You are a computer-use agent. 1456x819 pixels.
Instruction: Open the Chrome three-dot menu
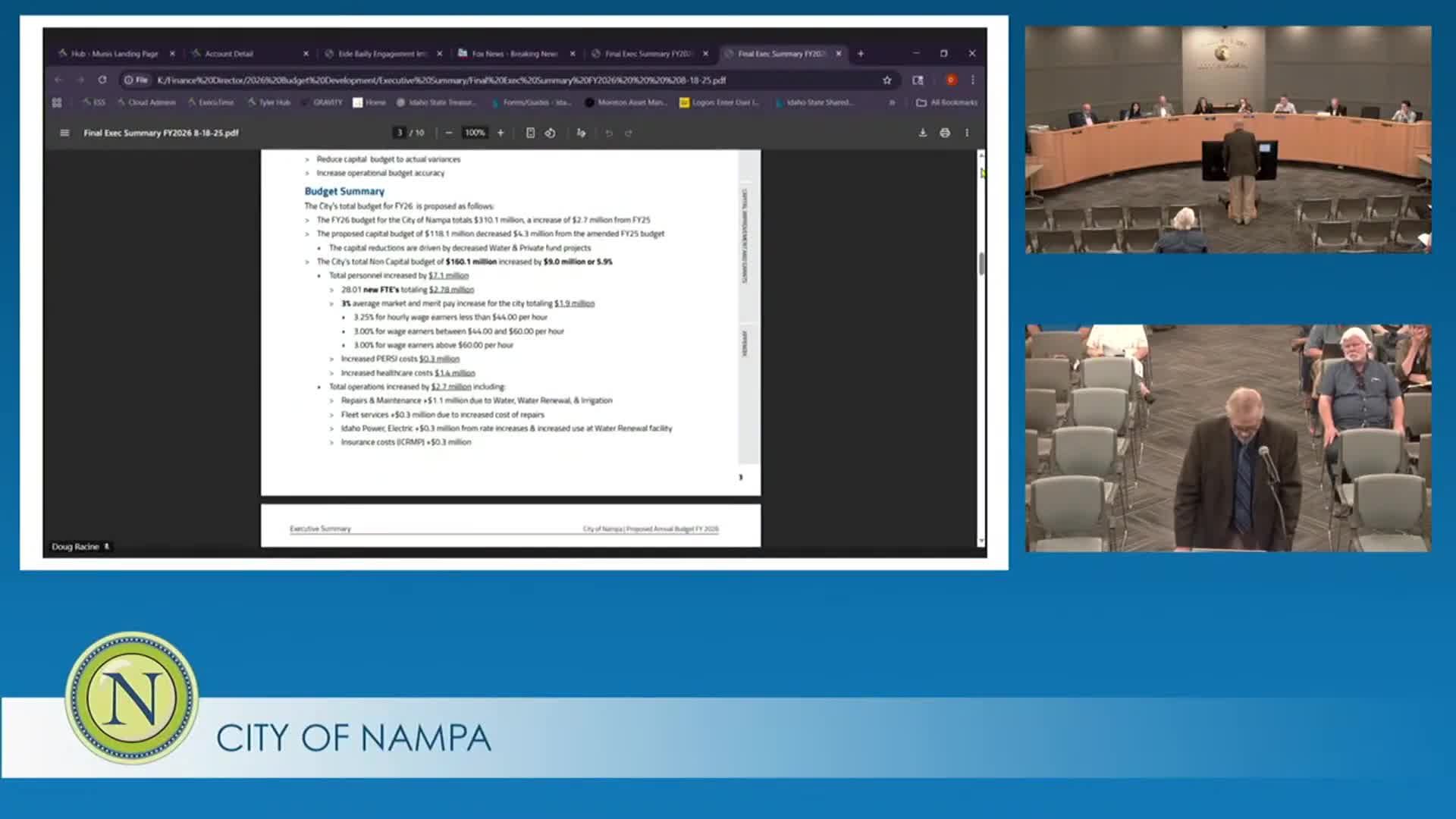point(973,80)
